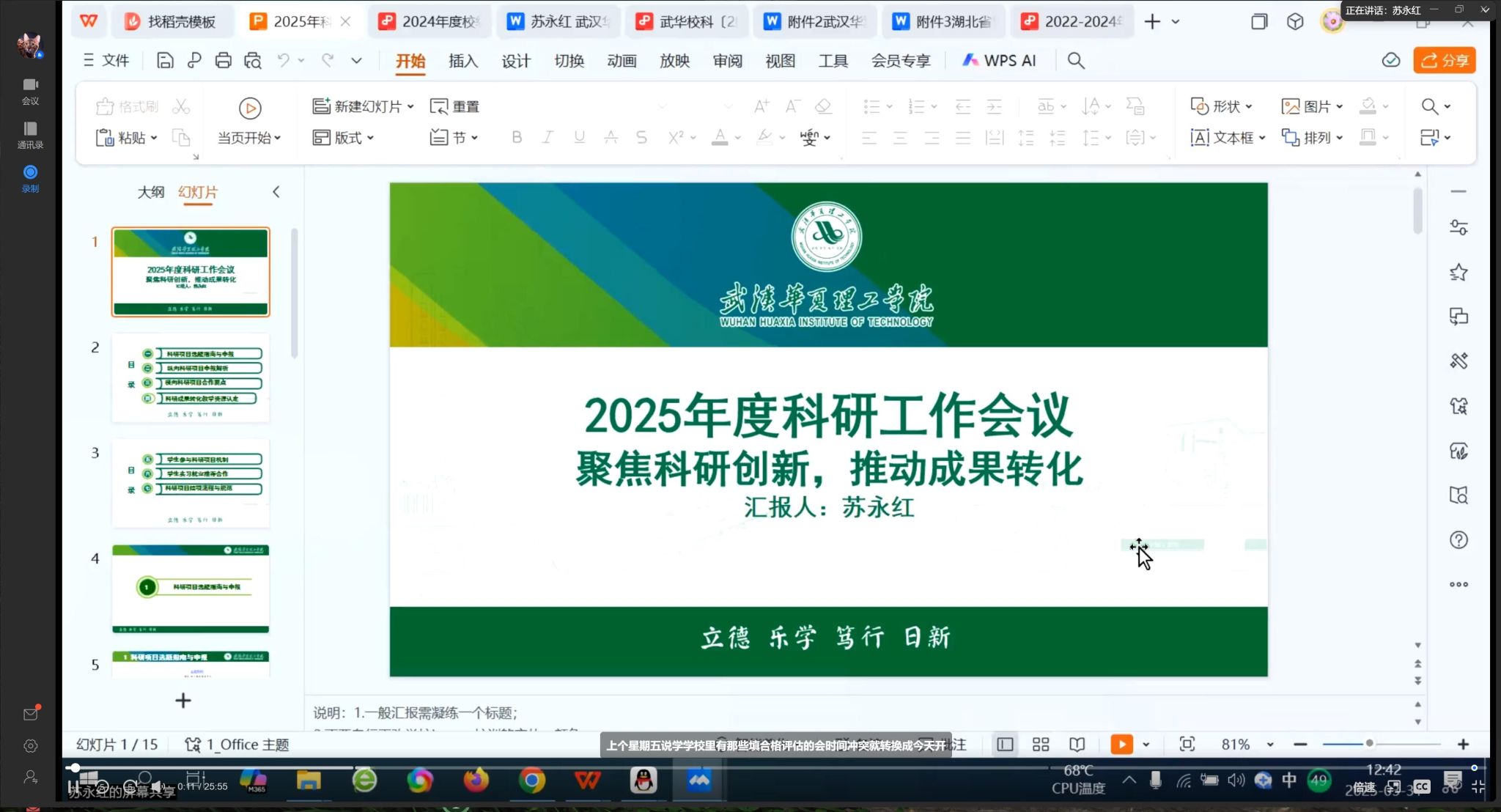
Task: Switch to reading view in status bar
Action: (1077, 745)
